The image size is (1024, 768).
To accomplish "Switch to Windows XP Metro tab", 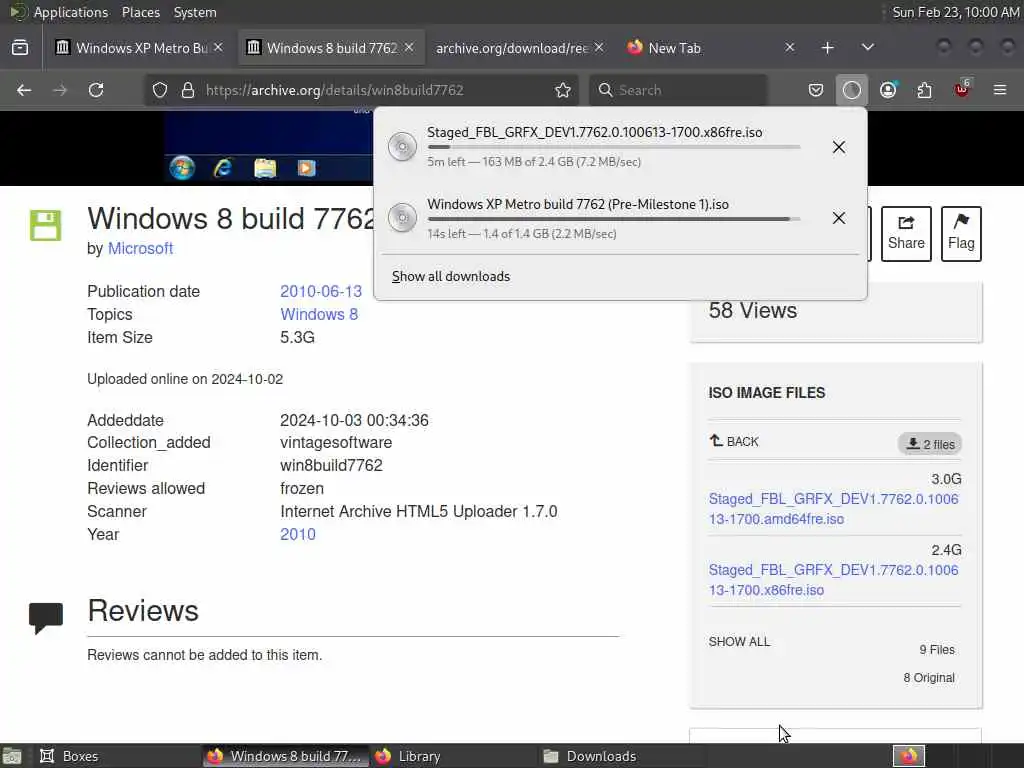I will tap(131, 48).
